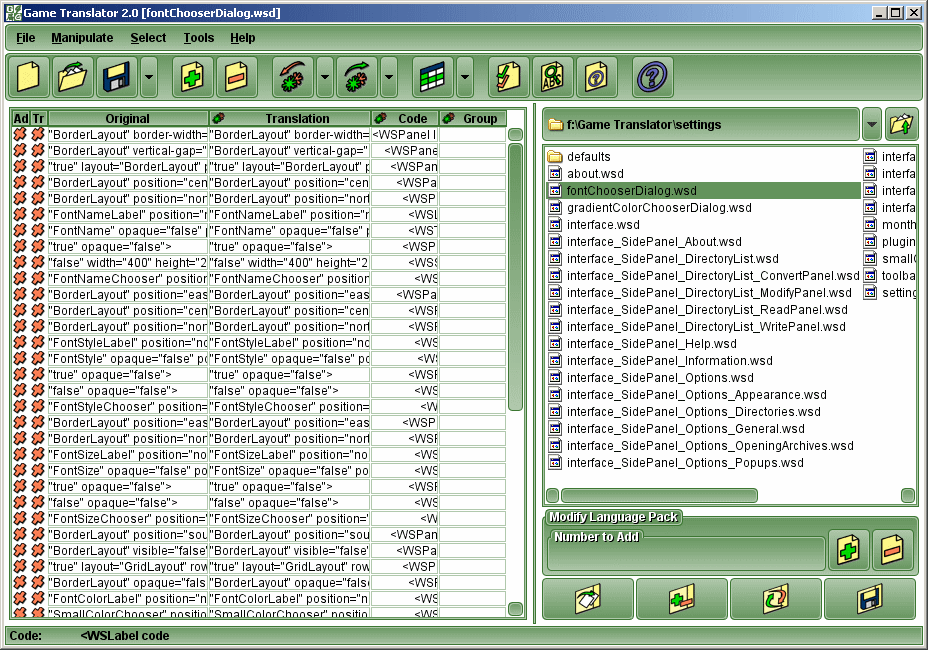
Task: Toggle the Ad mark on the first table row
Action: pos(20,134)
